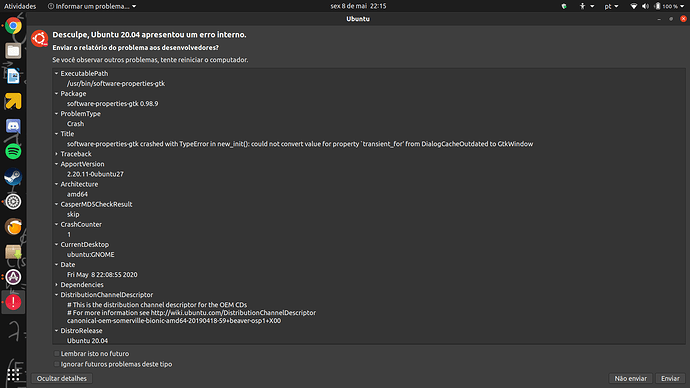Select the CrashCounter value 1
The width and height of the screenshot is (690, 388).
point(69,234)
